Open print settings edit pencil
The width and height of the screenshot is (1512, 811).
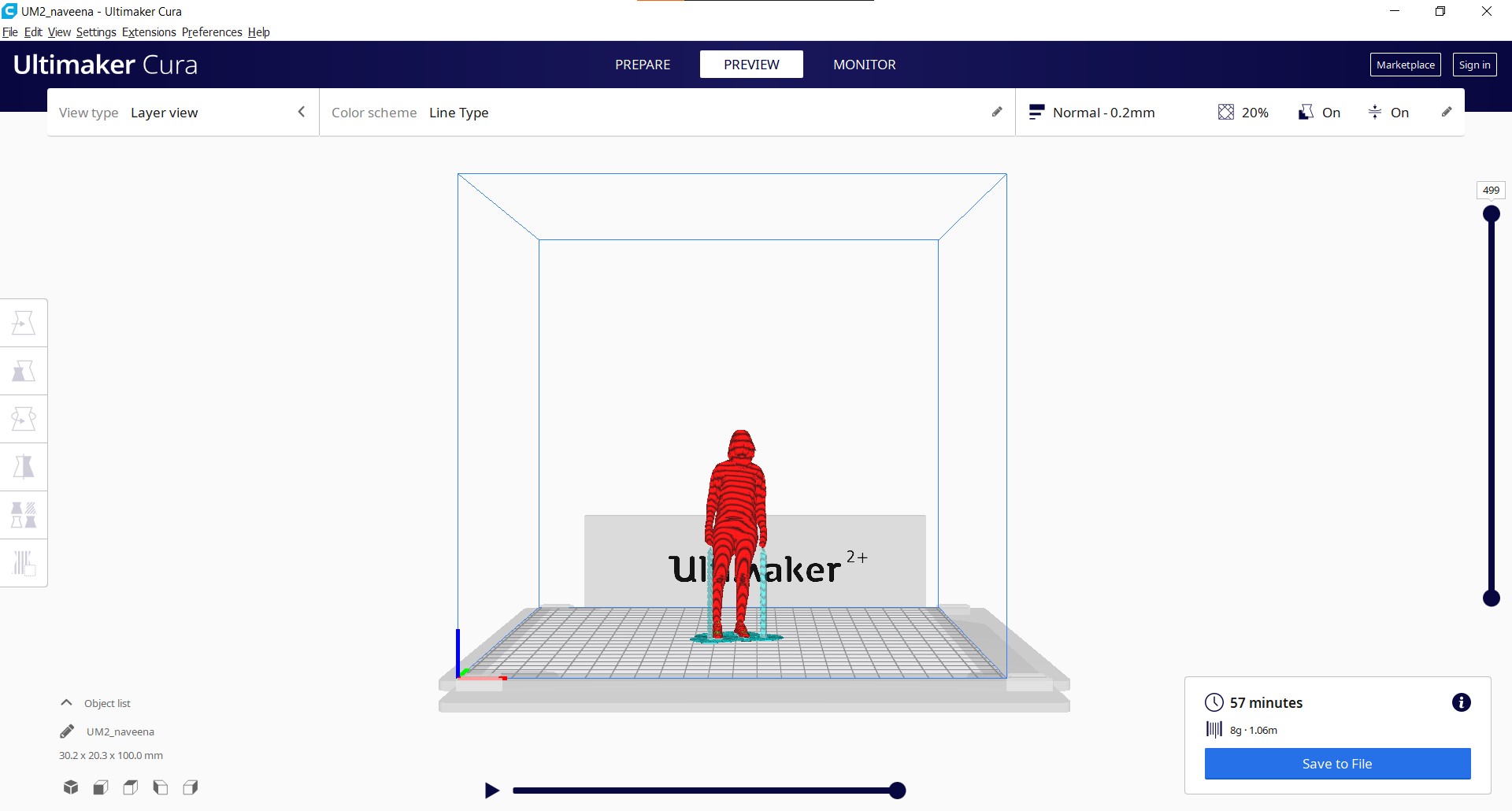point(1447,112)
